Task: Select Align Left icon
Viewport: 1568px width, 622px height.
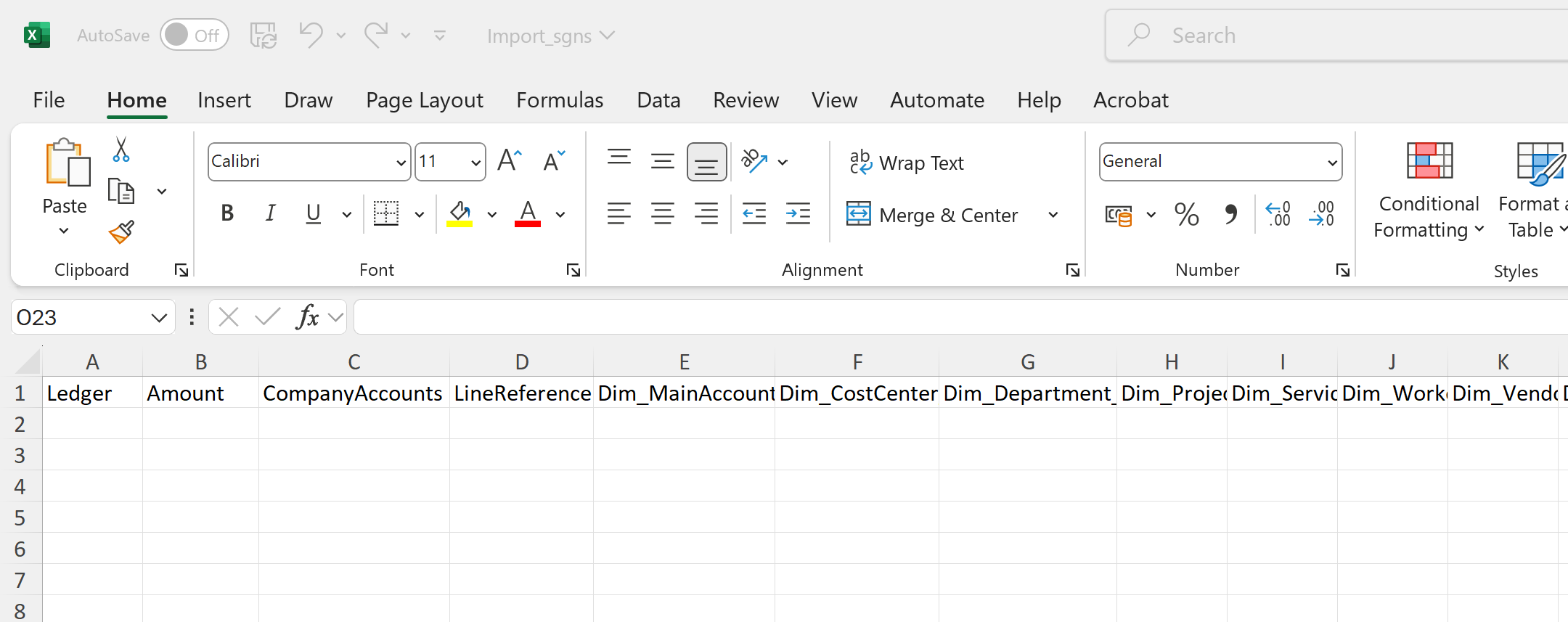Action: (619, 213)
